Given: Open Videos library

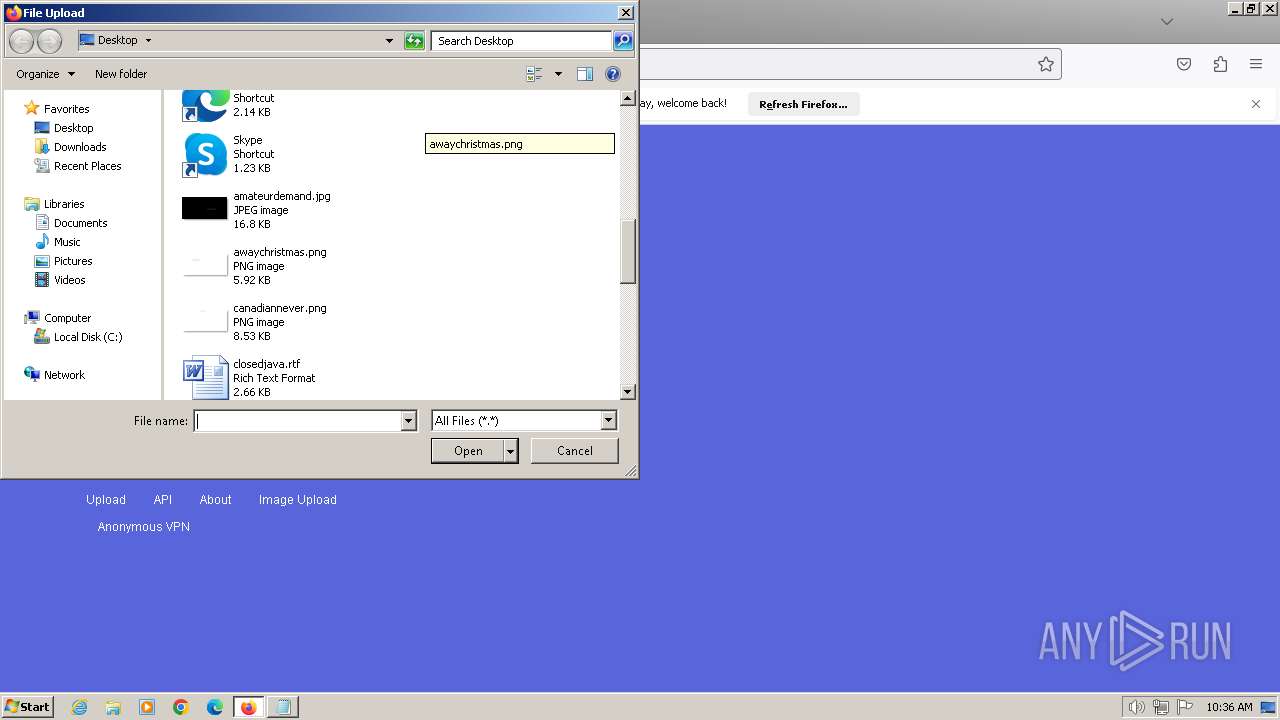Looking at the screenshot, I should pos(69,280).
